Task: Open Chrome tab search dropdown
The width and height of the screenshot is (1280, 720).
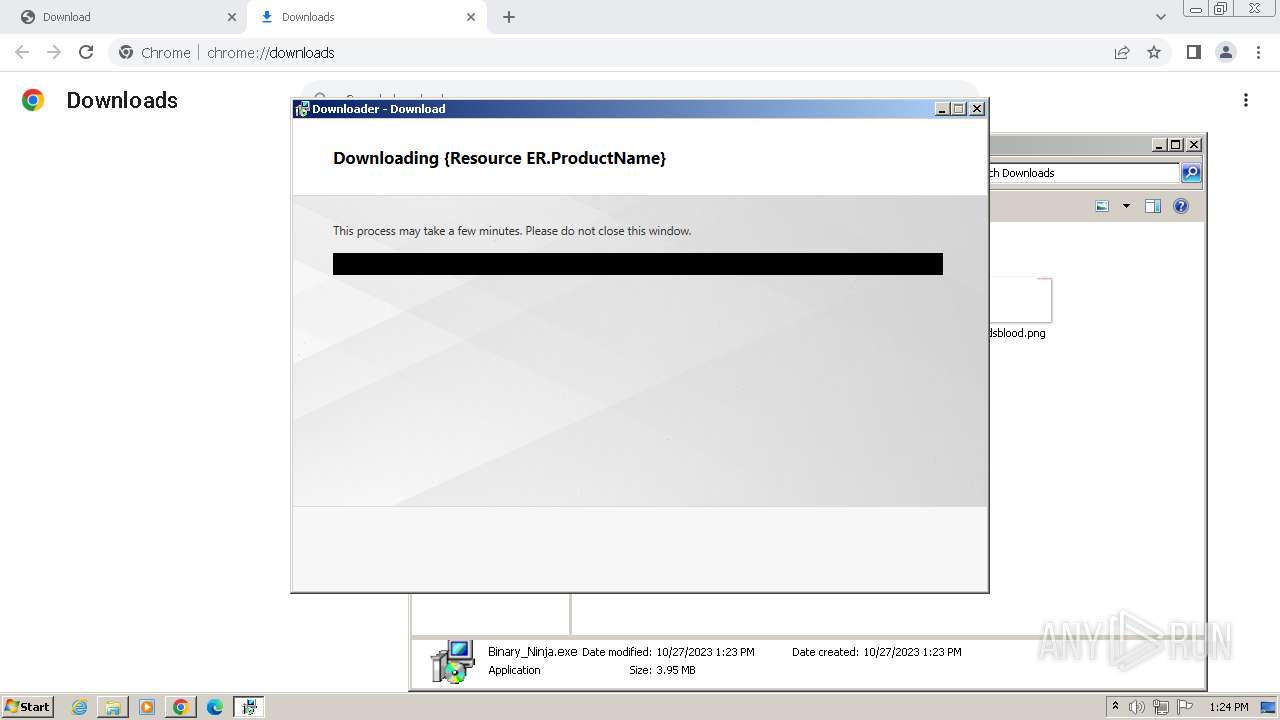Action: 1161,17
